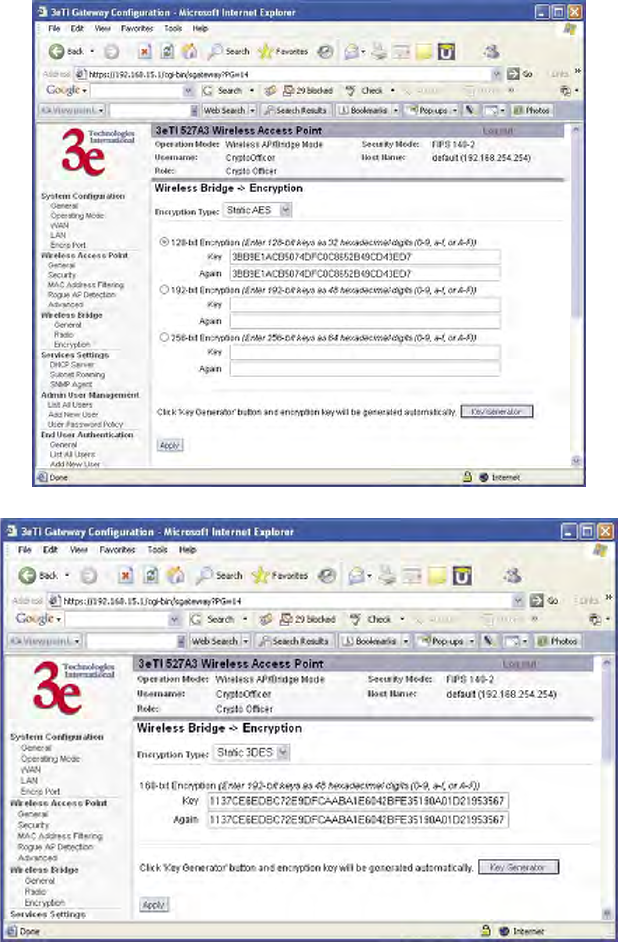Open Edit menu in Static 3DES window
Image resolution: width=618 pixels, height=942 pixels.
(x=50, y=550)
